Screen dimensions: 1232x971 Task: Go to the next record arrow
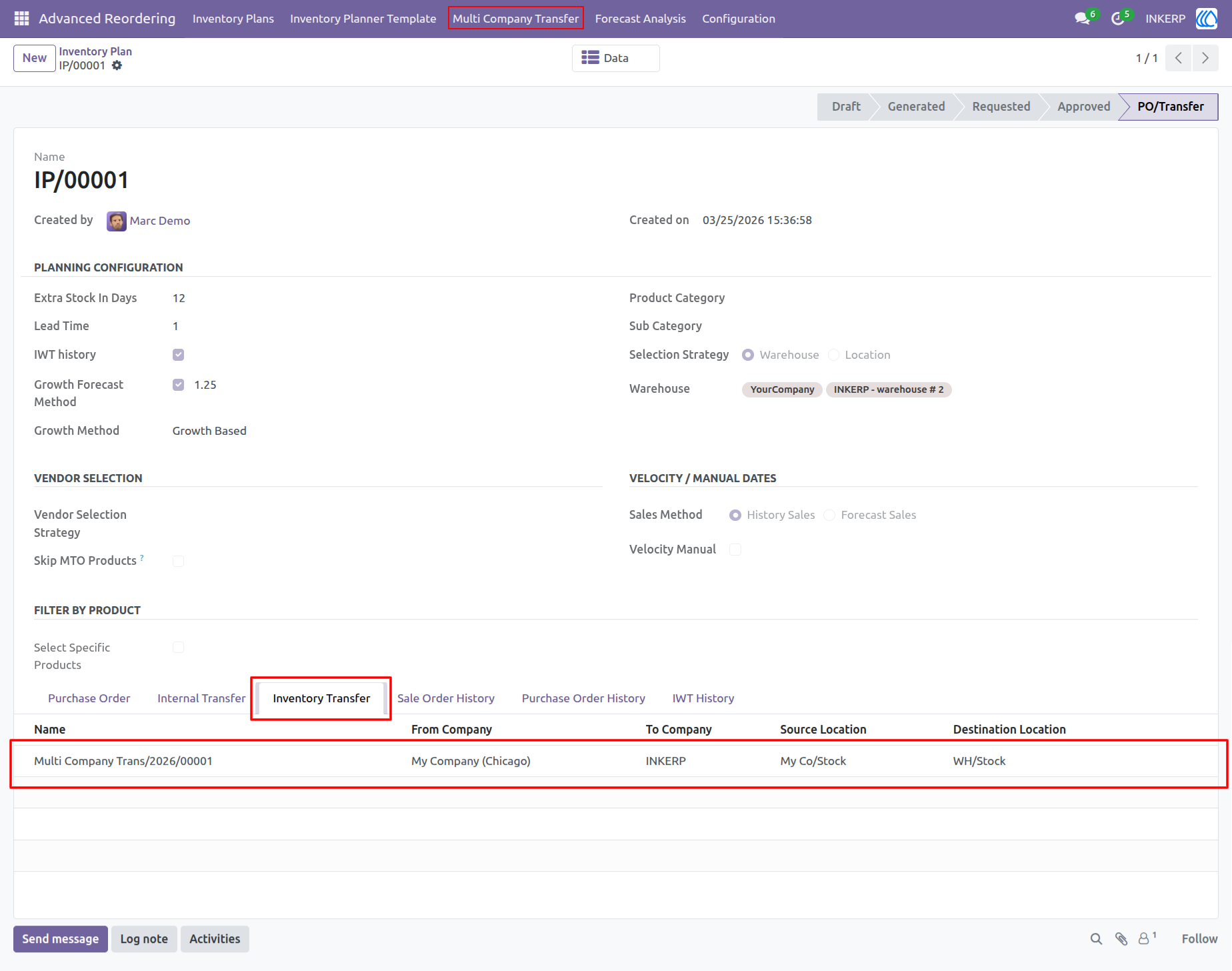point(1205,58)
